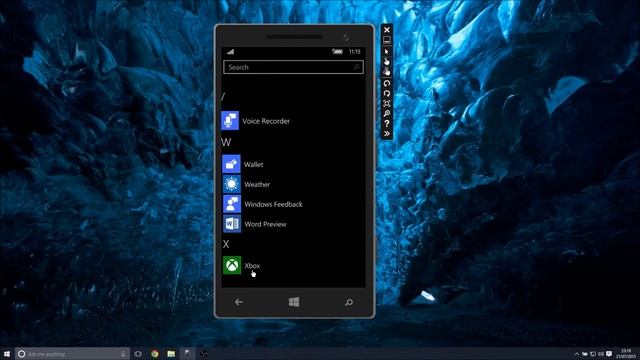Viewport: 640px width, 360px height.
Task: Select the 'Word Preview' label
Action: (265, 224)
